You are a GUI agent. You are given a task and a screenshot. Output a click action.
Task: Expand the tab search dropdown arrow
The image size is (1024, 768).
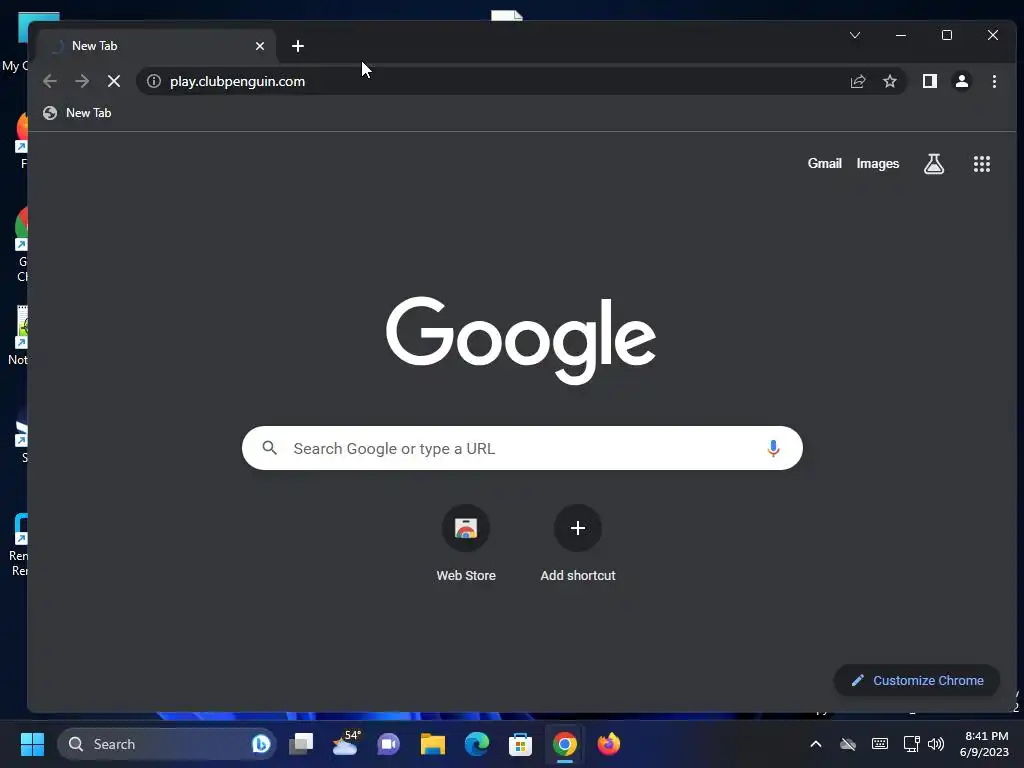pos(855,35)
